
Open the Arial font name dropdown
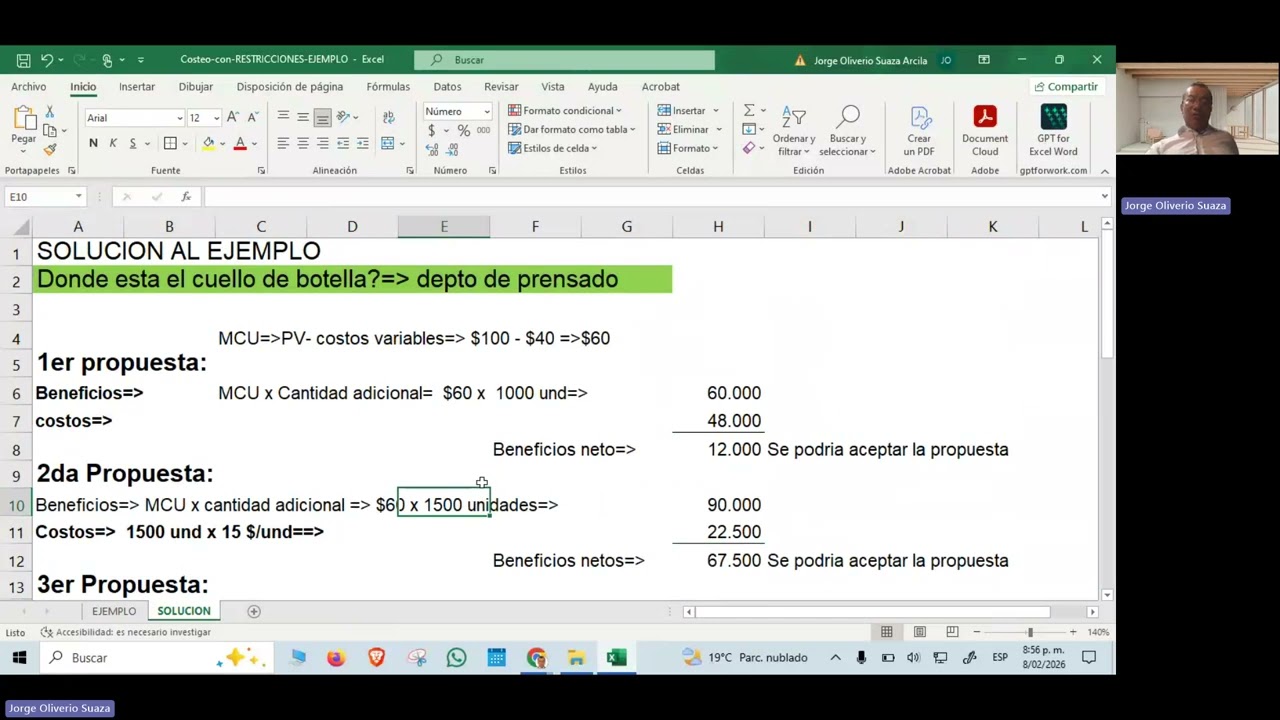(x=179, y=118)
